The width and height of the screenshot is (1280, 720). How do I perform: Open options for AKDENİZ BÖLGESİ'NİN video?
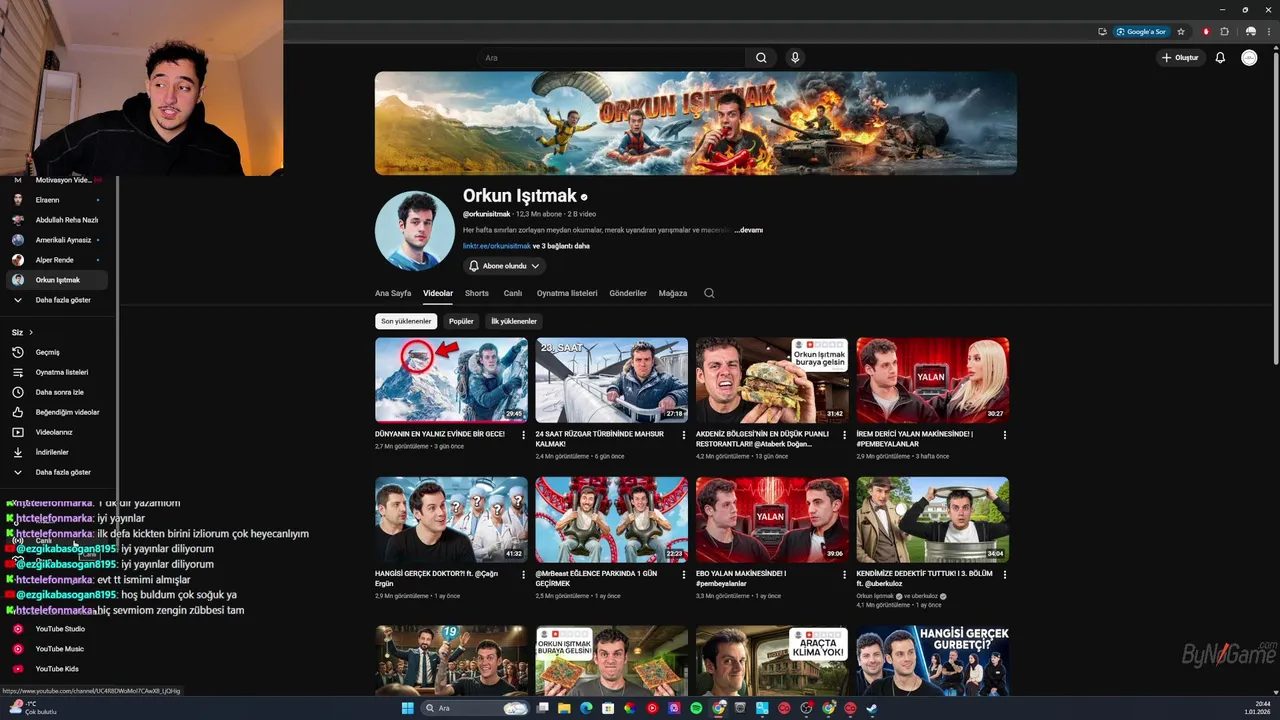(844, 435)
